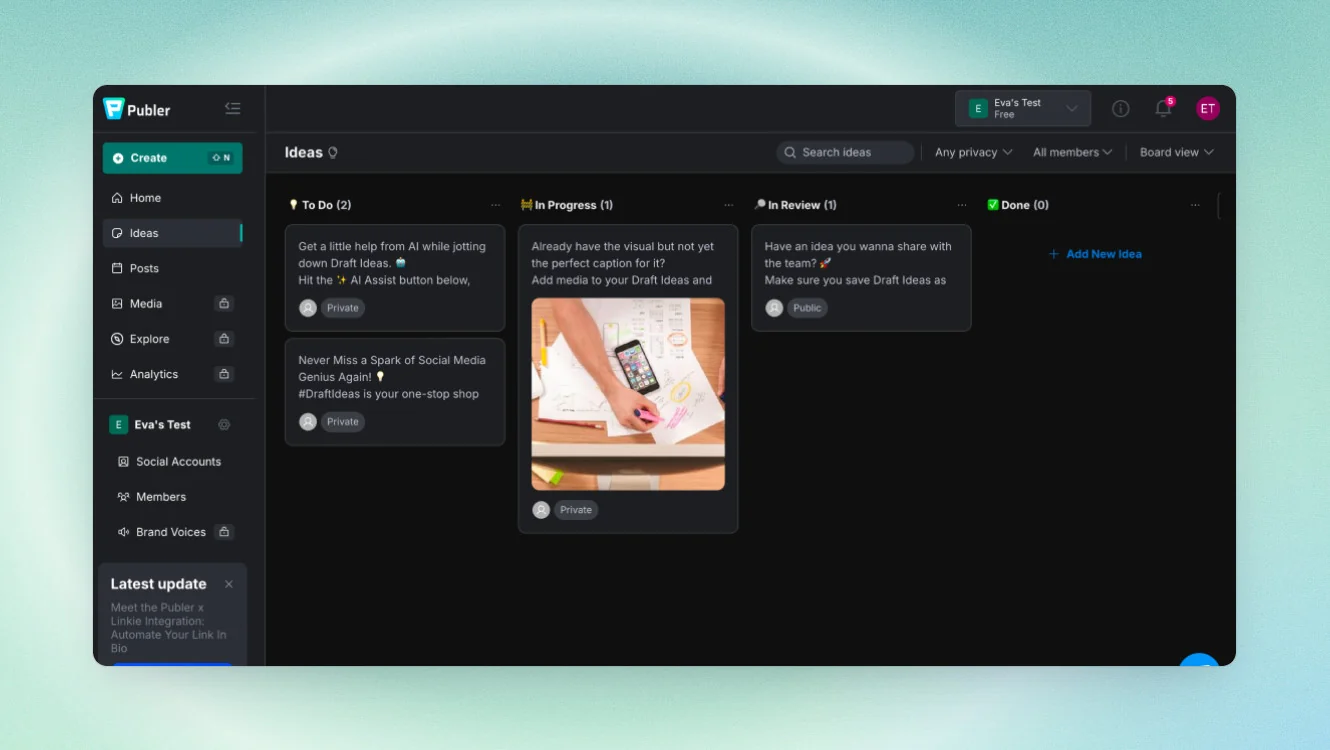Click Private tag on the 'Never Miss' card
This screenshot has width=1330, height=750.
tap(343, 422)
